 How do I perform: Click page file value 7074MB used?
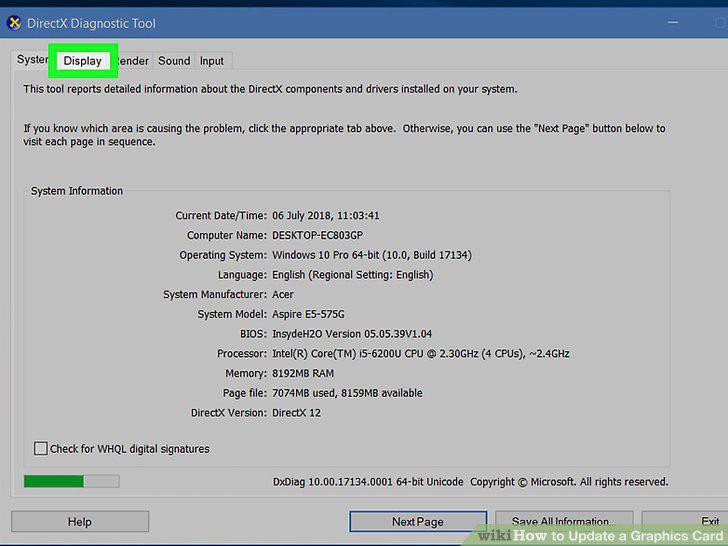pos(347,393)
